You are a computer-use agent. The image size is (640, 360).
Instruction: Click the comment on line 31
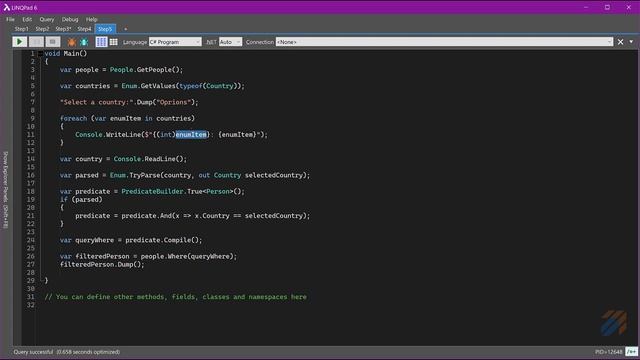pyautogui.click(x=176, y=297)
